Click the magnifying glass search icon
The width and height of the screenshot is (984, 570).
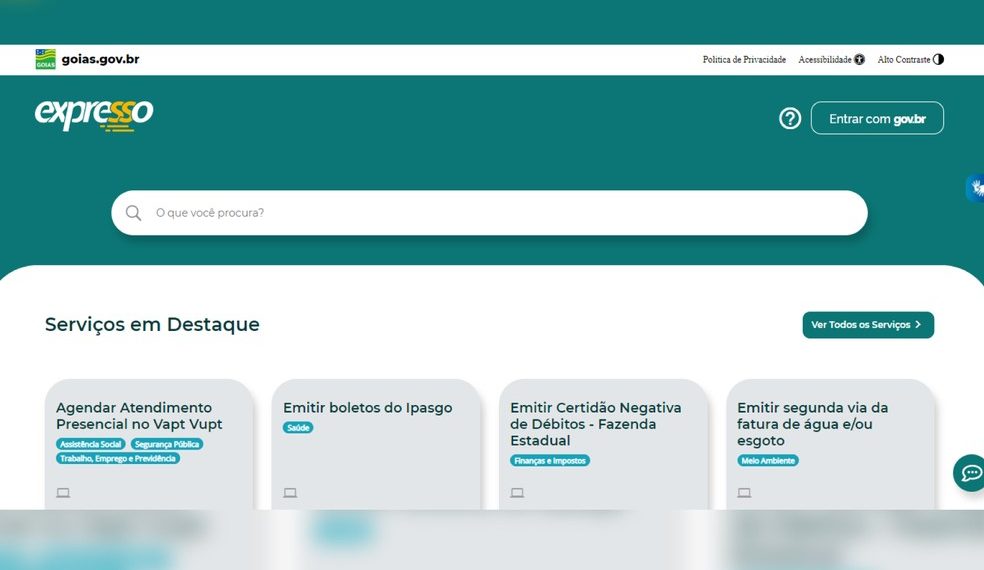point(133,213)
